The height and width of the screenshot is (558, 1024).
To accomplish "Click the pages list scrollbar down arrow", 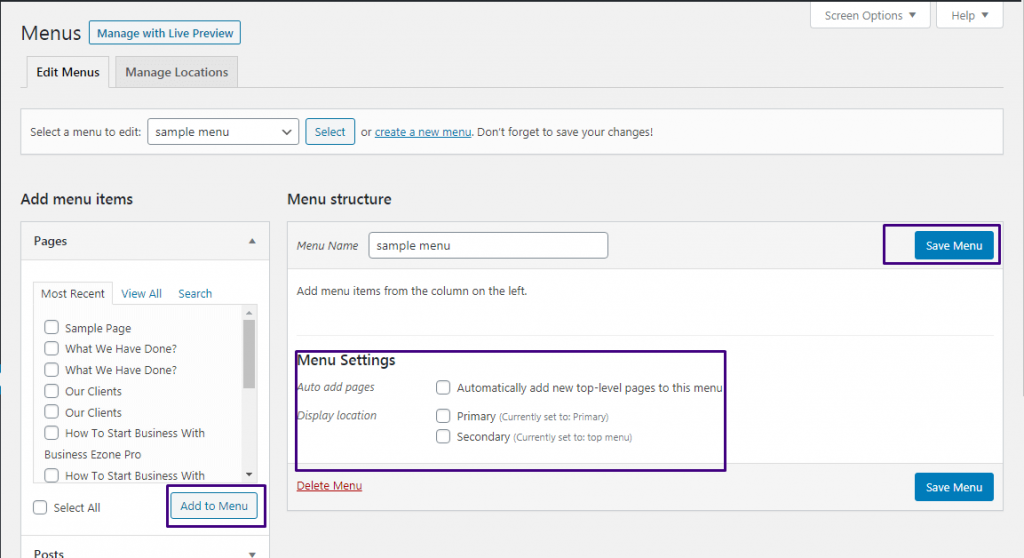I will 249,474.
